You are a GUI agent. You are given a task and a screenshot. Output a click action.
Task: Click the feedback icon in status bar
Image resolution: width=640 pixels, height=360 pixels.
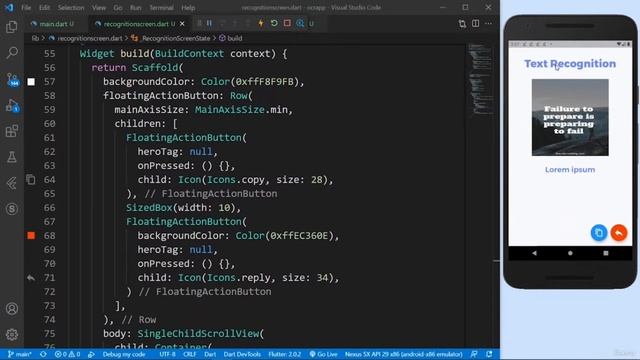(473, 354)
